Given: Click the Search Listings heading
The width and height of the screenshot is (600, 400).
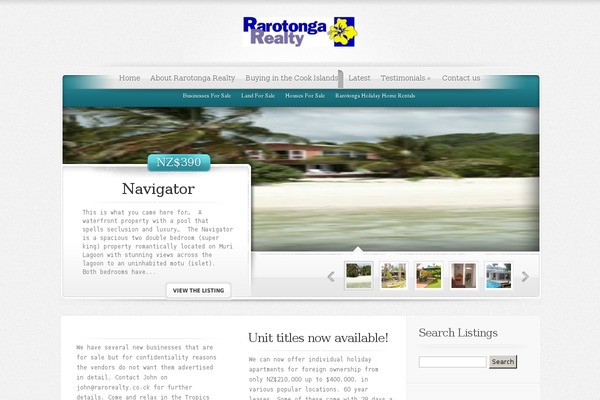Looking at the screenshot, I should [458, 333].
